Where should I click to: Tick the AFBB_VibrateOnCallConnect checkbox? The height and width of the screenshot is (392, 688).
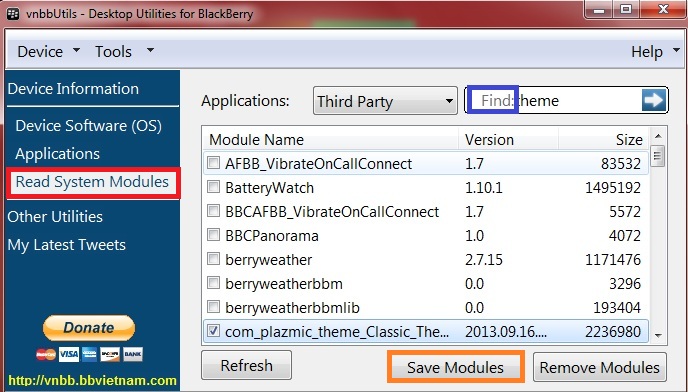pos(213,163)
